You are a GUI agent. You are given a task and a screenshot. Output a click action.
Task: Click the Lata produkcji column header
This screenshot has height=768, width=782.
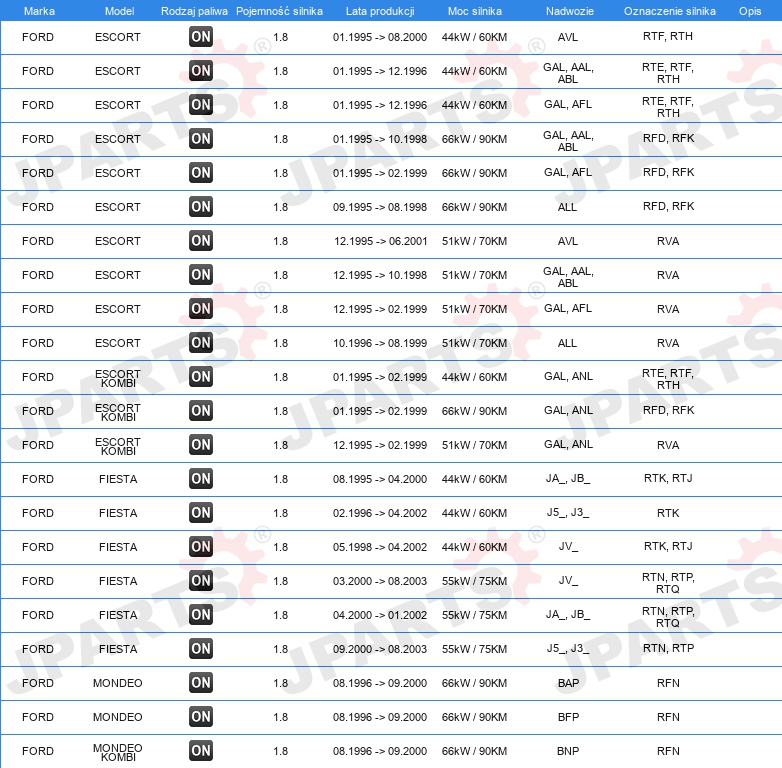380,11
